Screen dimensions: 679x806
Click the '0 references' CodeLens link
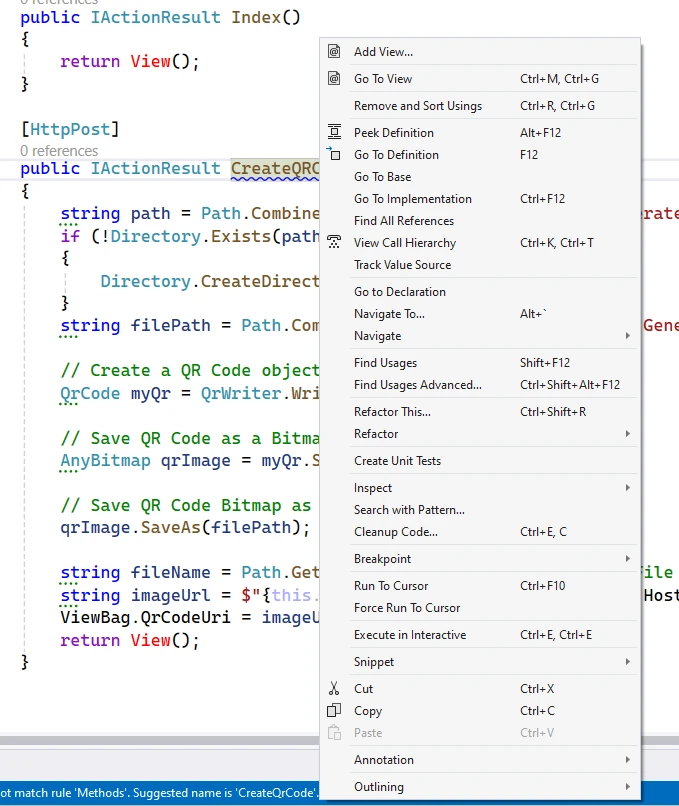coord(59,150)
